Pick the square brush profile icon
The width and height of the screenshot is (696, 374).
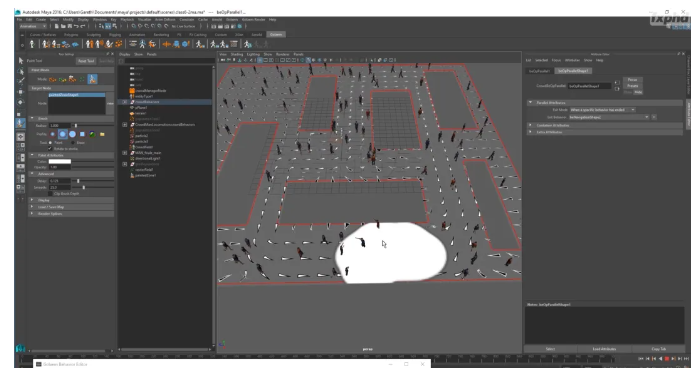click(x=82, y=134)
